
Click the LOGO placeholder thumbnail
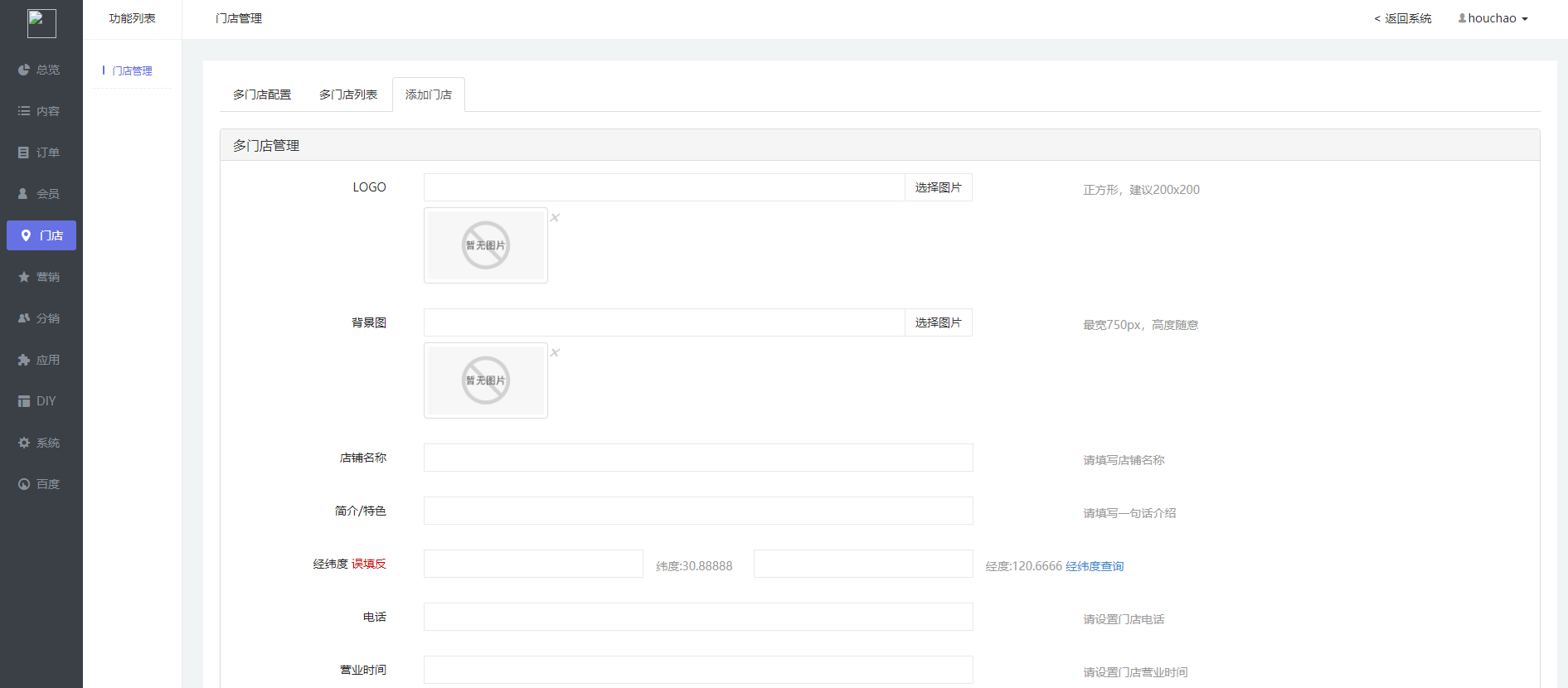coord(486,245)
